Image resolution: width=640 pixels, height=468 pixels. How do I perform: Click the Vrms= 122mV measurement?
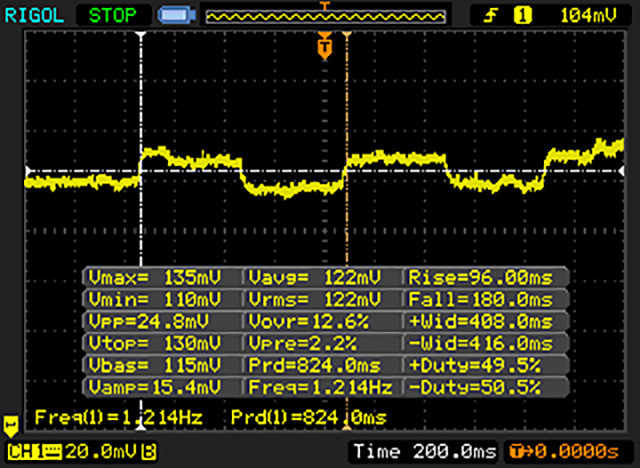[315, 299]
